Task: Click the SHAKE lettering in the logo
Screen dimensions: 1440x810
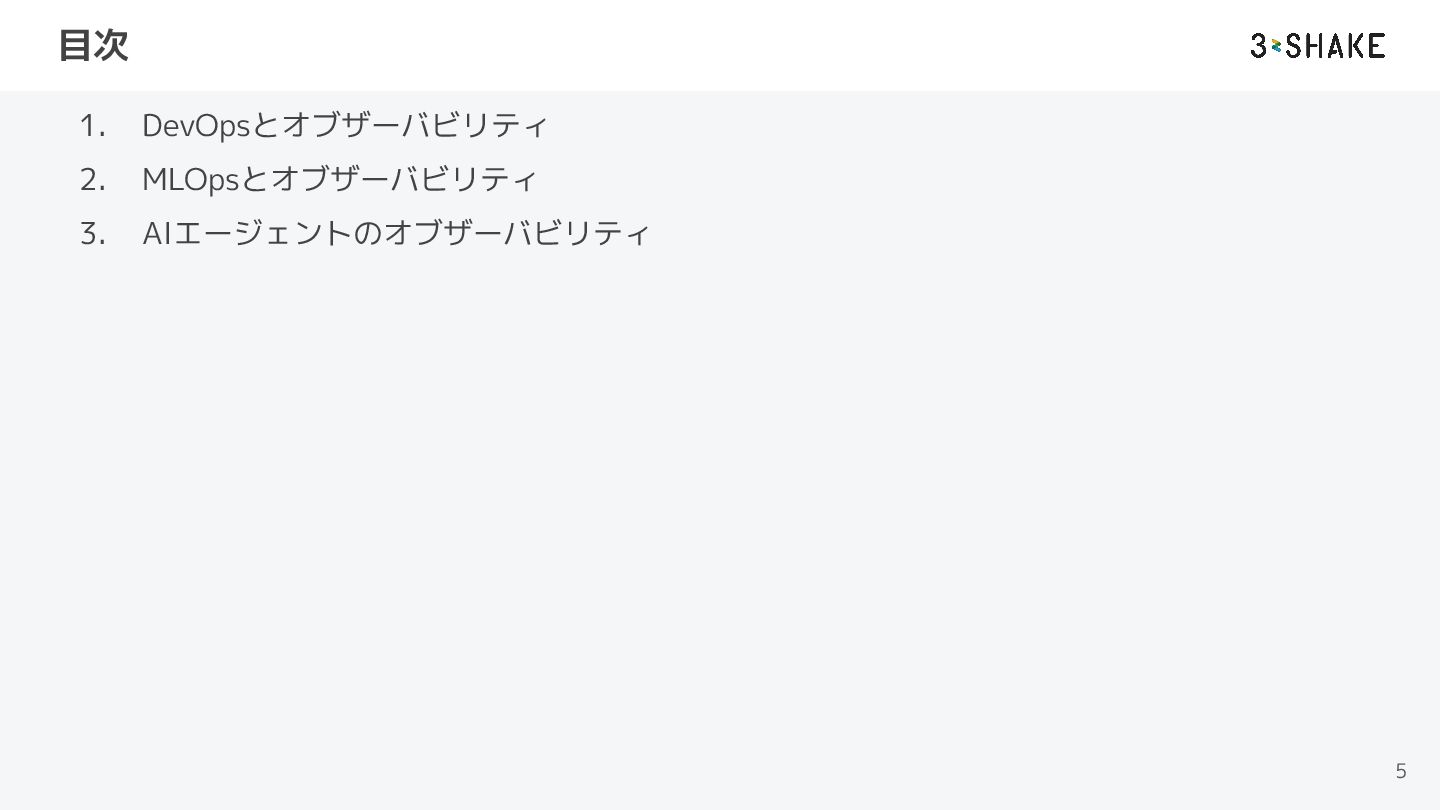Action: click(1336, 45)
